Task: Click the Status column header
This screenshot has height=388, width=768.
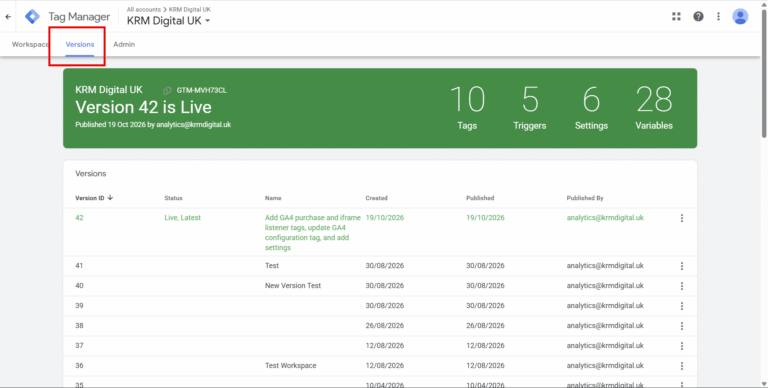Action: (173, 198)
